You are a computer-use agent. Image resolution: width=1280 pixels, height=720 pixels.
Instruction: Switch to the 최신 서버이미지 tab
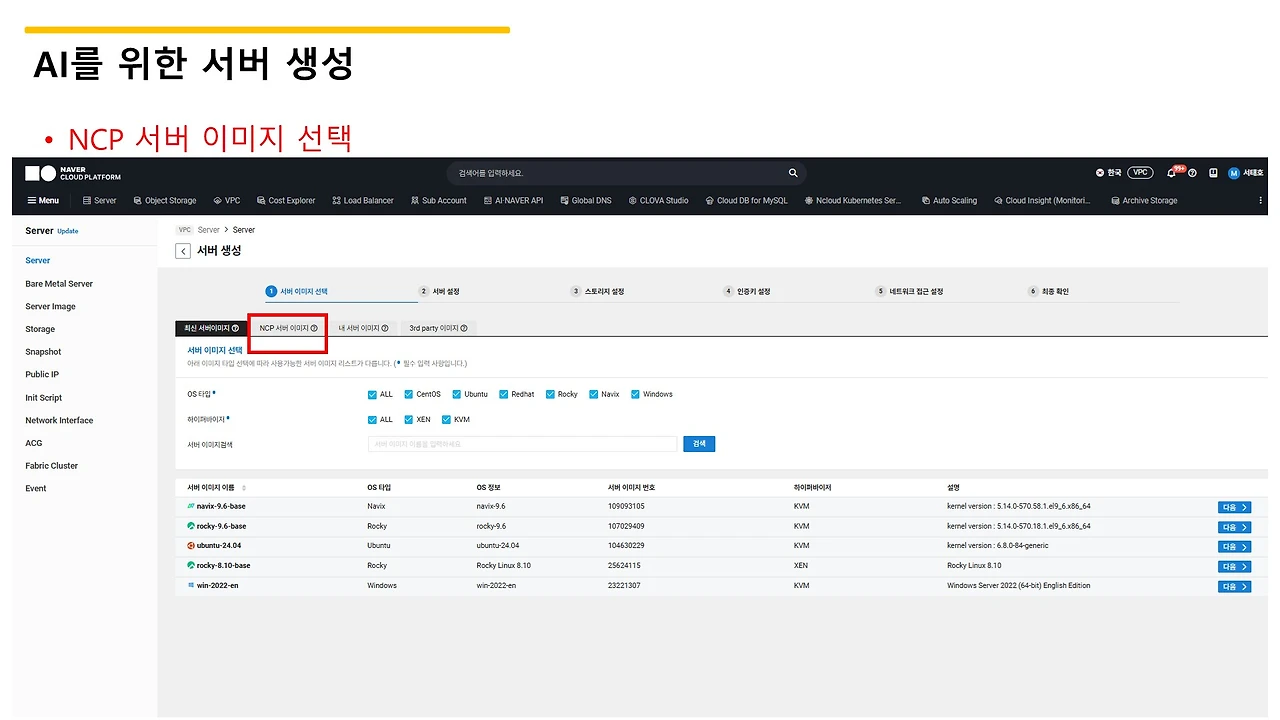coord(210,328)
